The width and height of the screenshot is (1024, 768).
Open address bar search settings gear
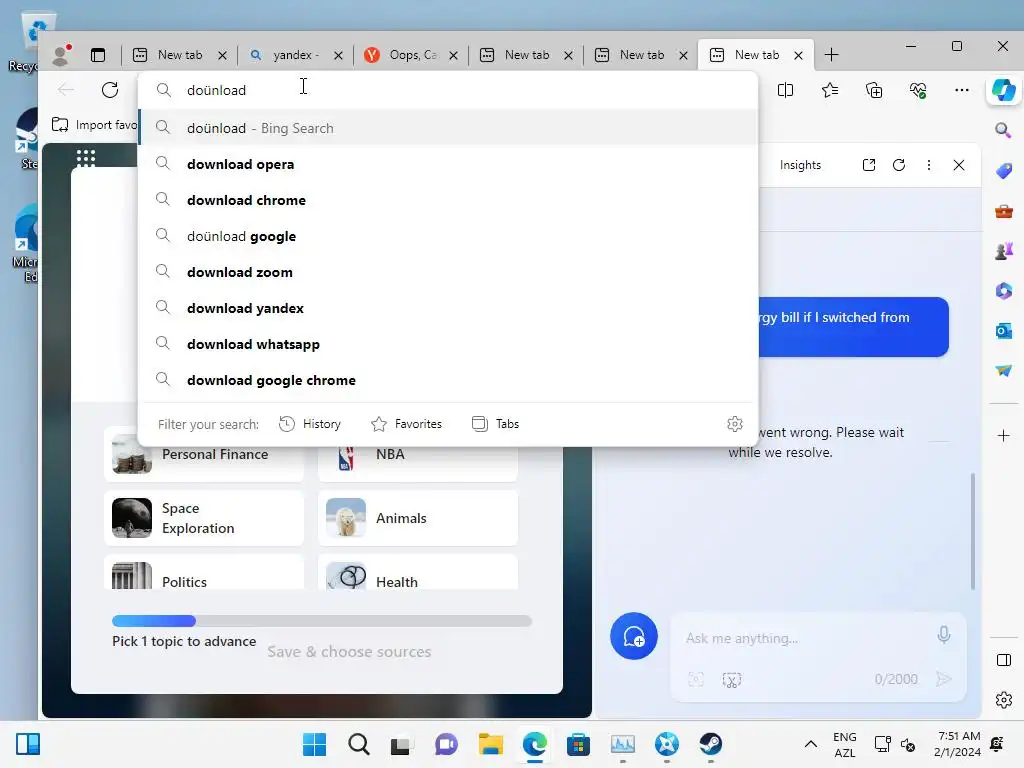tap(735, 424)
